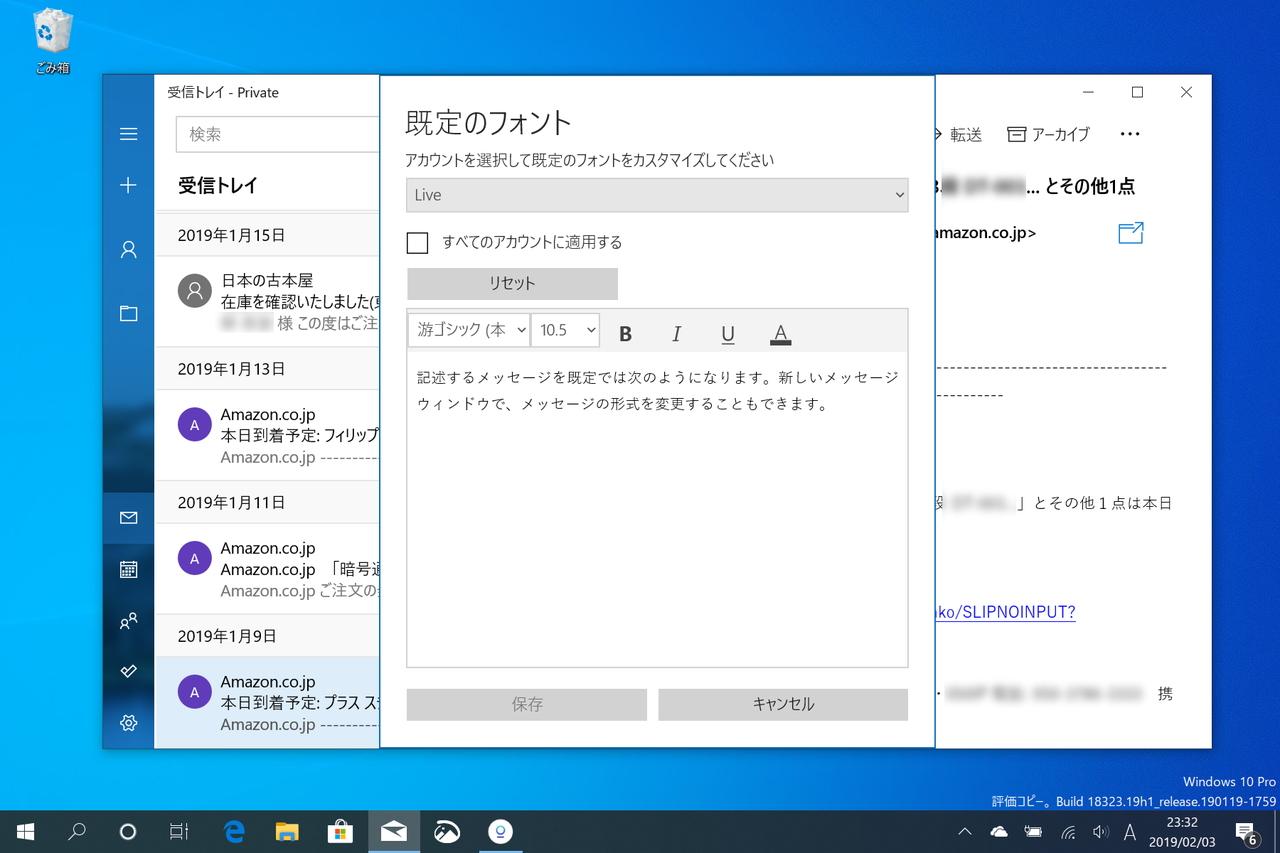Open the 游ゴシック font family dropdown
Image resolution: width=1280 pixels, height=853 pixels.
point(468,329)
